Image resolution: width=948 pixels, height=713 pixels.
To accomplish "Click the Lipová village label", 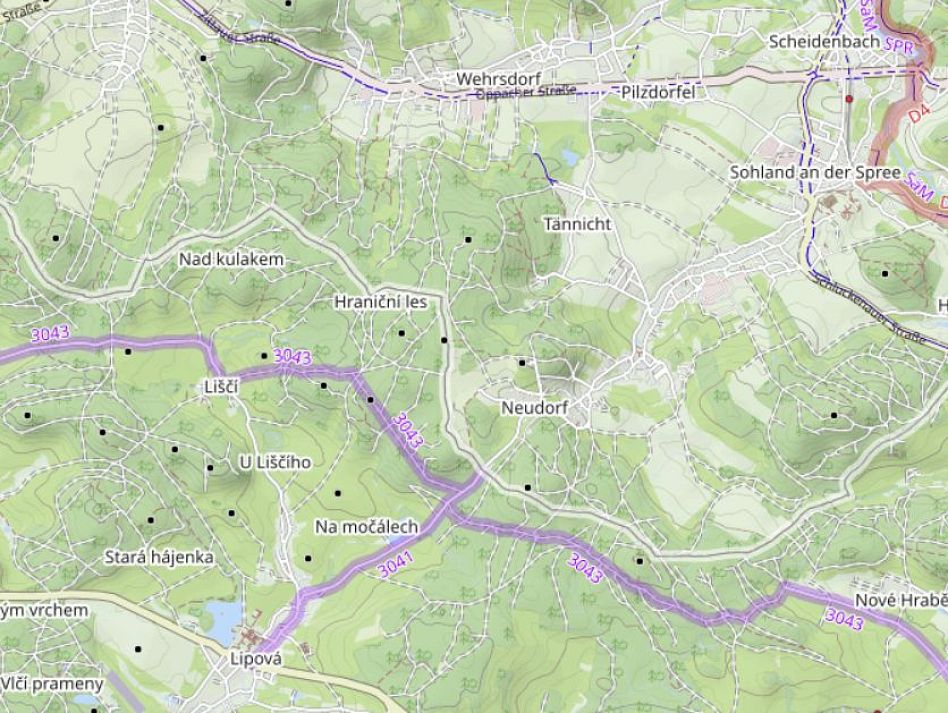I will tap(256, 659).
